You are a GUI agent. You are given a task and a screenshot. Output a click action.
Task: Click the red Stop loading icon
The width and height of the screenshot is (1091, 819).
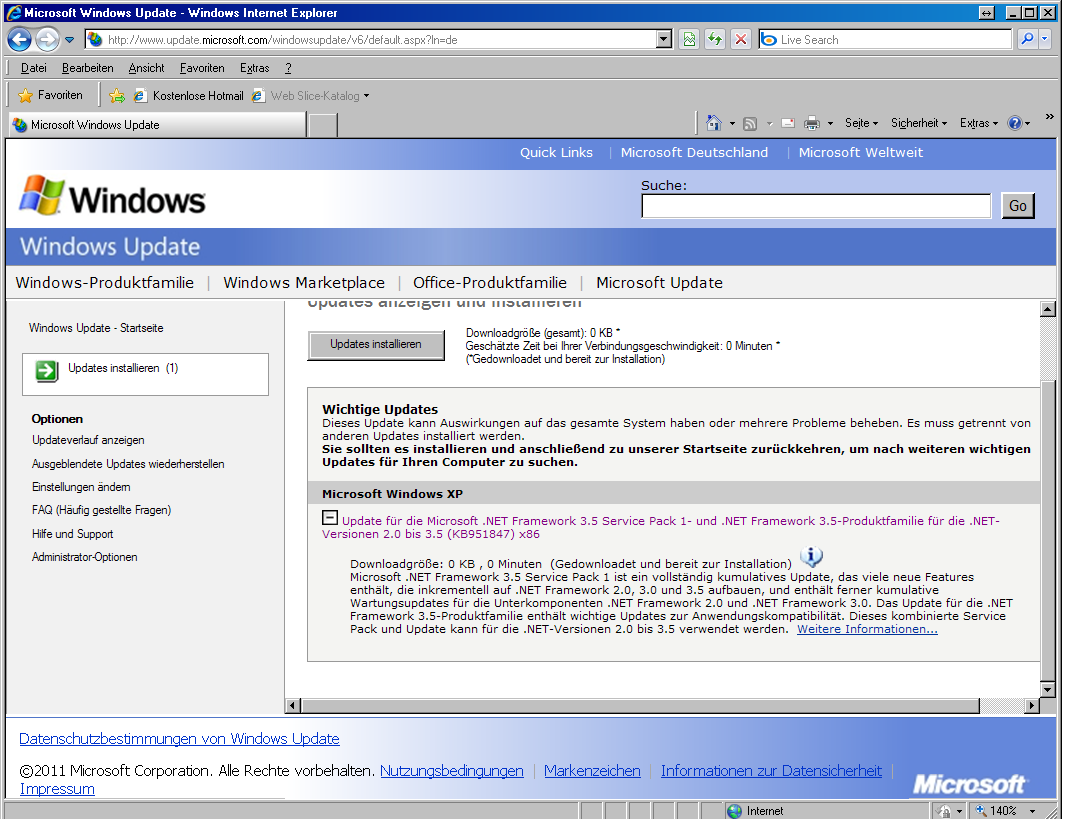coord(741,40)
